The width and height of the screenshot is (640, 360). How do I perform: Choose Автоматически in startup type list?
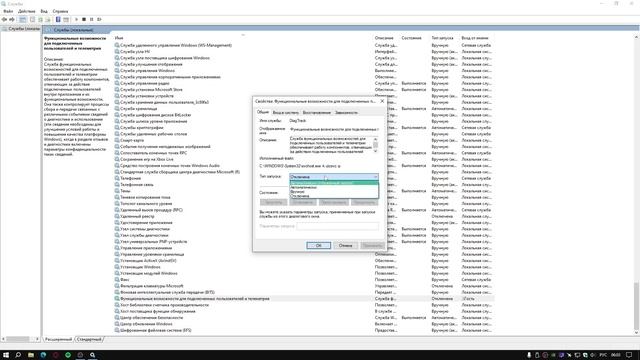click(334, 187)
